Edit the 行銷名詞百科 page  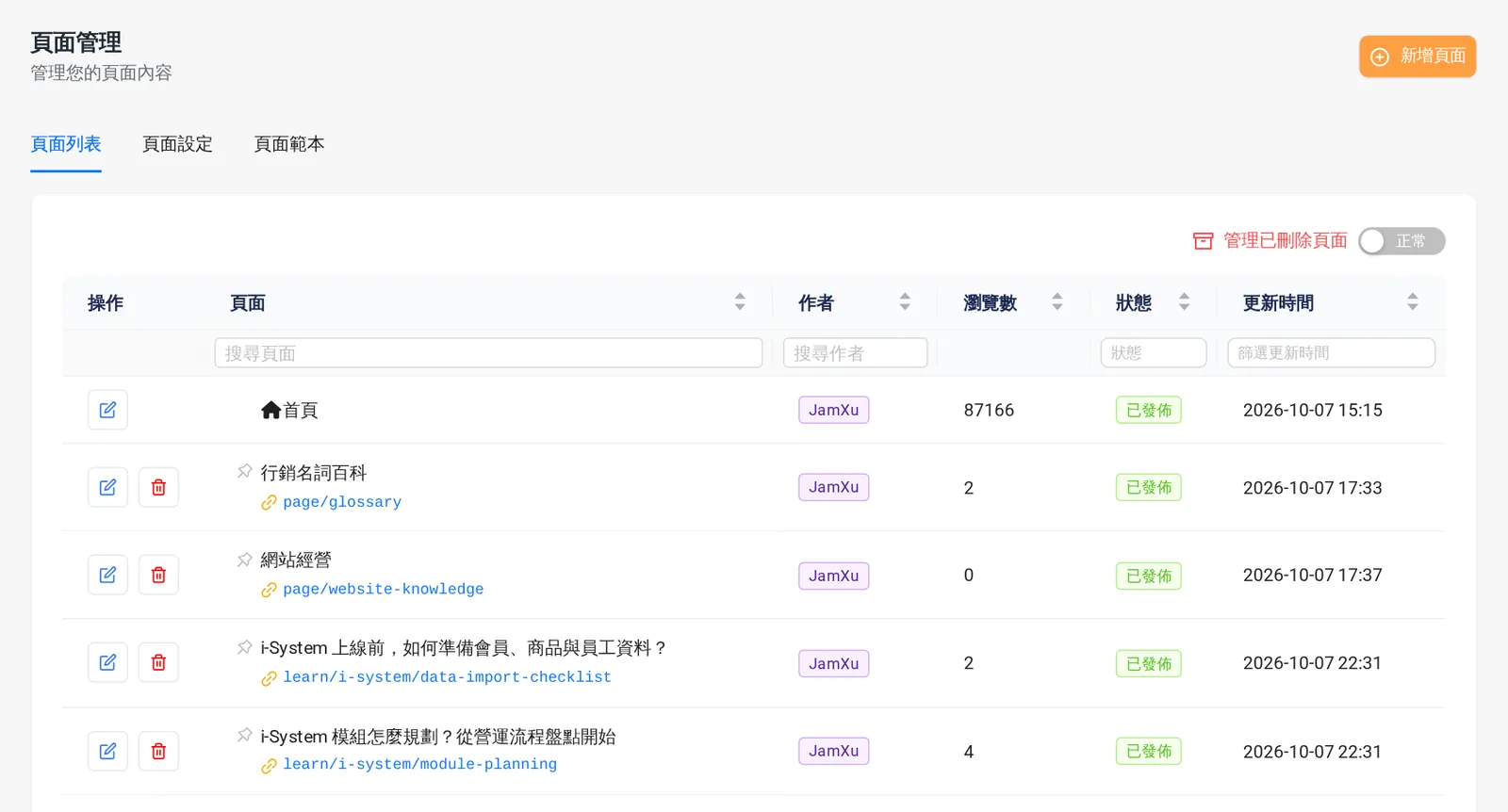(107, 487)
